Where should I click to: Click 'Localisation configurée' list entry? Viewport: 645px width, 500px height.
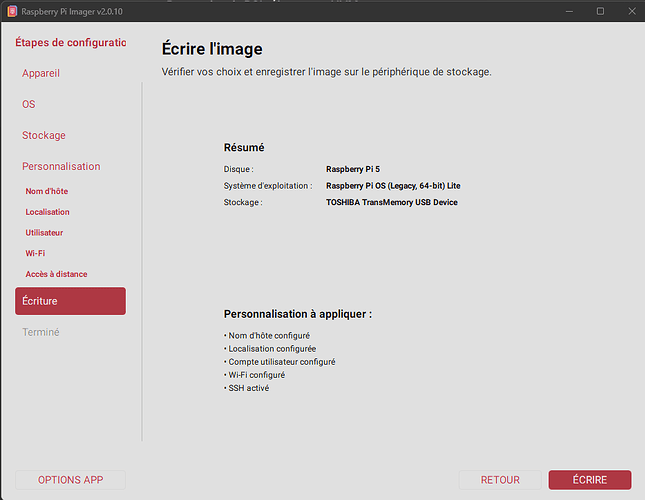coord(272,349)
